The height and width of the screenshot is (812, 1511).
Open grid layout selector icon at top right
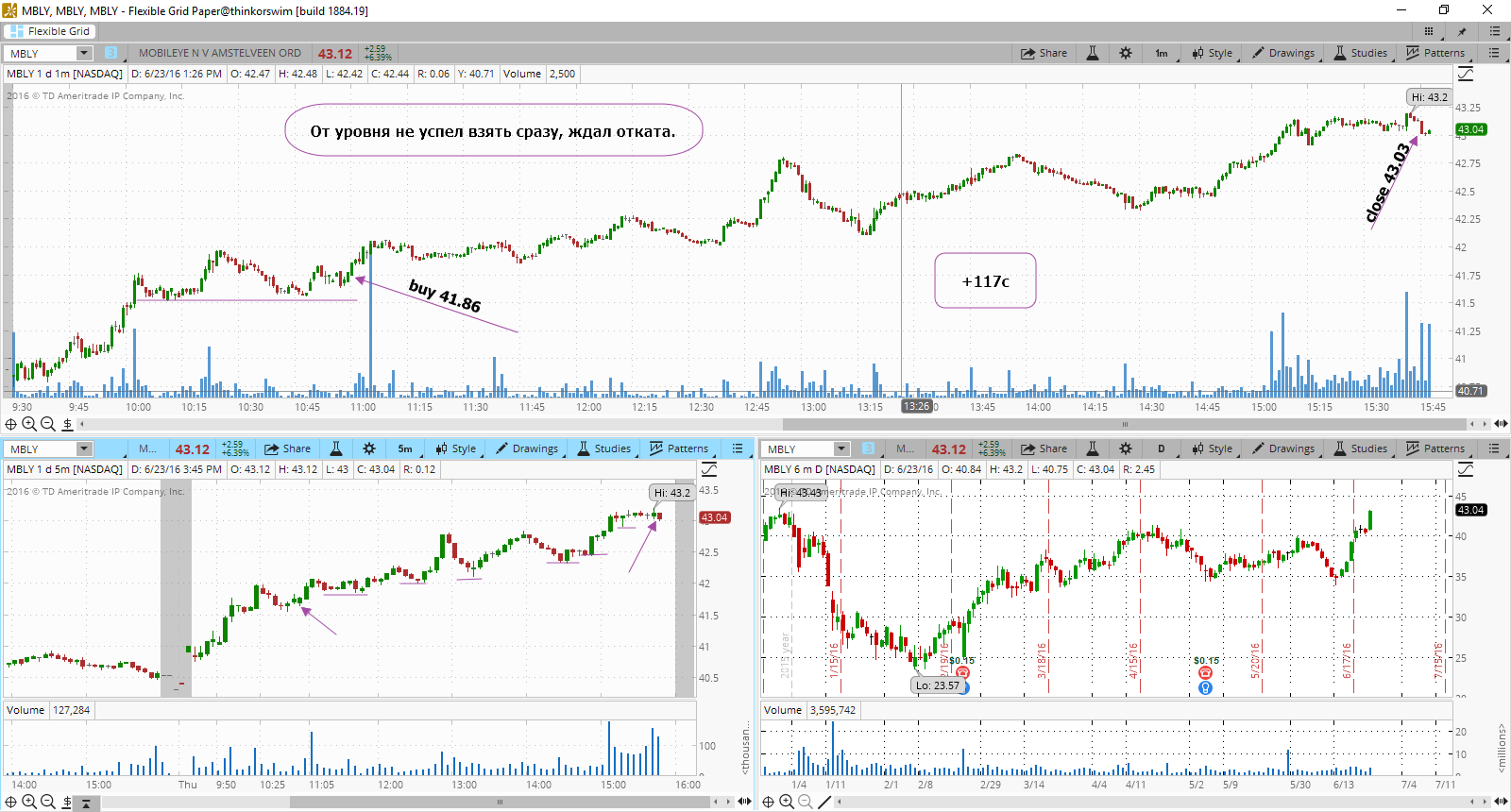pos(1429,31)
